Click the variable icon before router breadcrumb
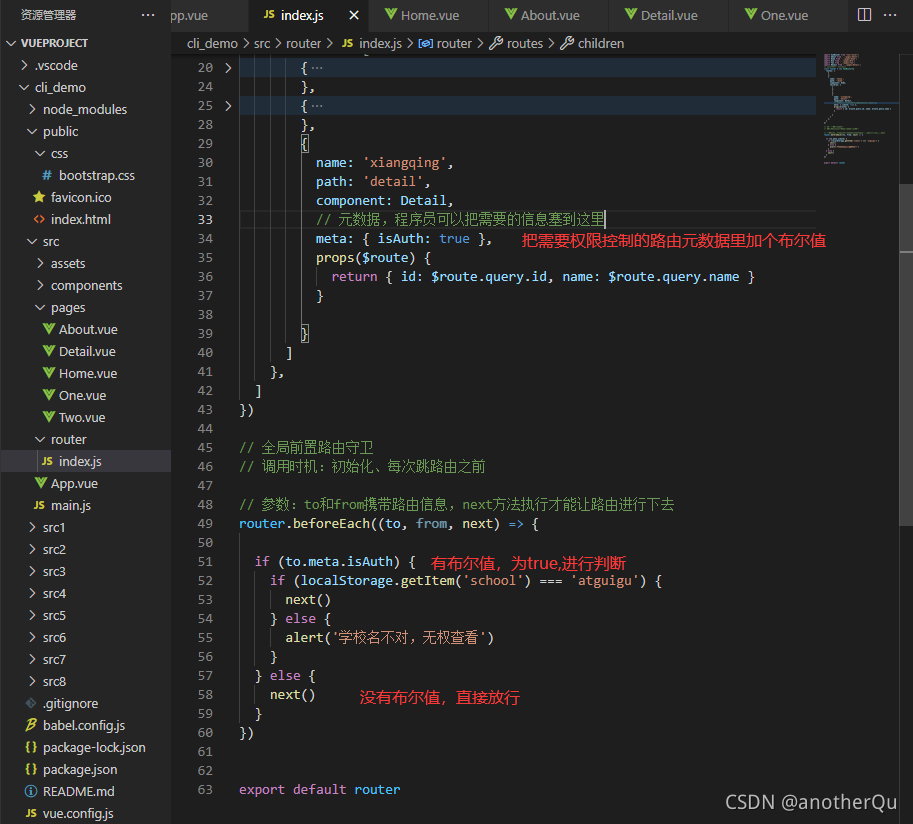 click(x=426, y=44)
